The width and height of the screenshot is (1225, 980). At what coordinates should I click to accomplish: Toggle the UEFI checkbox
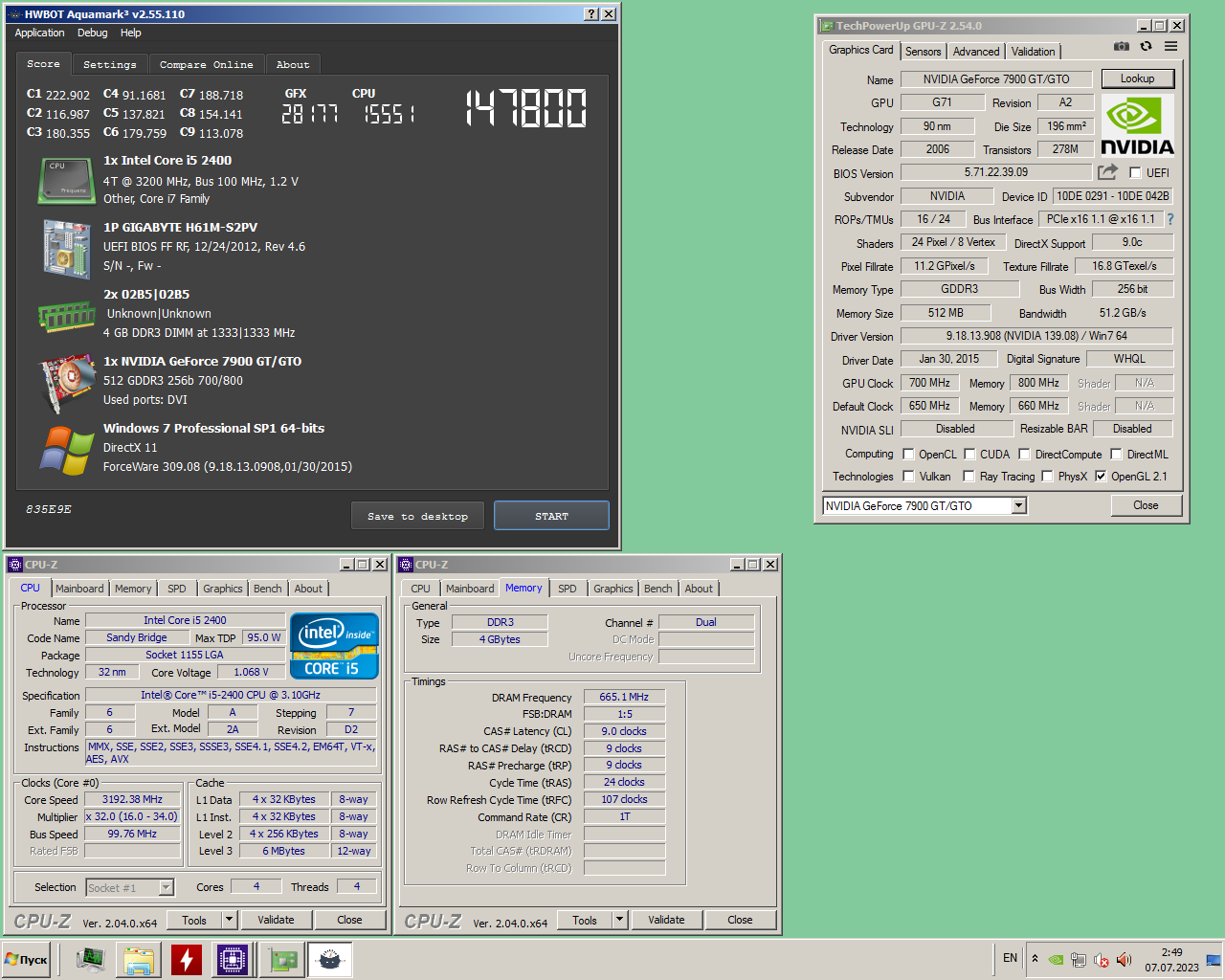coord(1135,173)
